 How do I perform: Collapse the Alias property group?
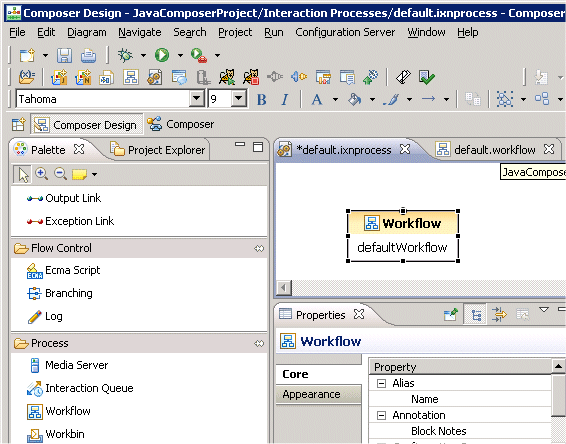pyautogui.click(x=381, y=383)
